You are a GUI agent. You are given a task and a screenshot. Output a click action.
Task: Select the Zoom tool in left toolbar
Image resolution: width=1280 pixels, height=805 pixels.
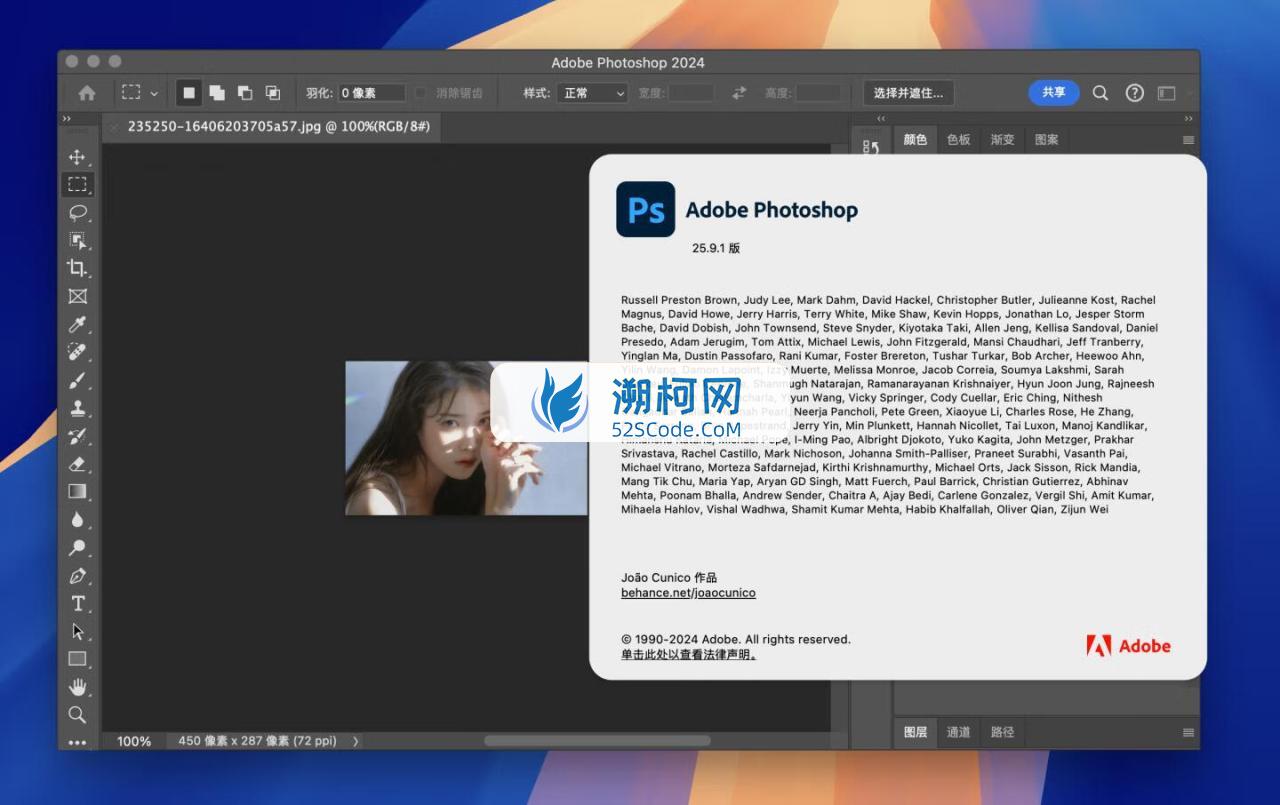pyautogui.click(x=77, y=714)
